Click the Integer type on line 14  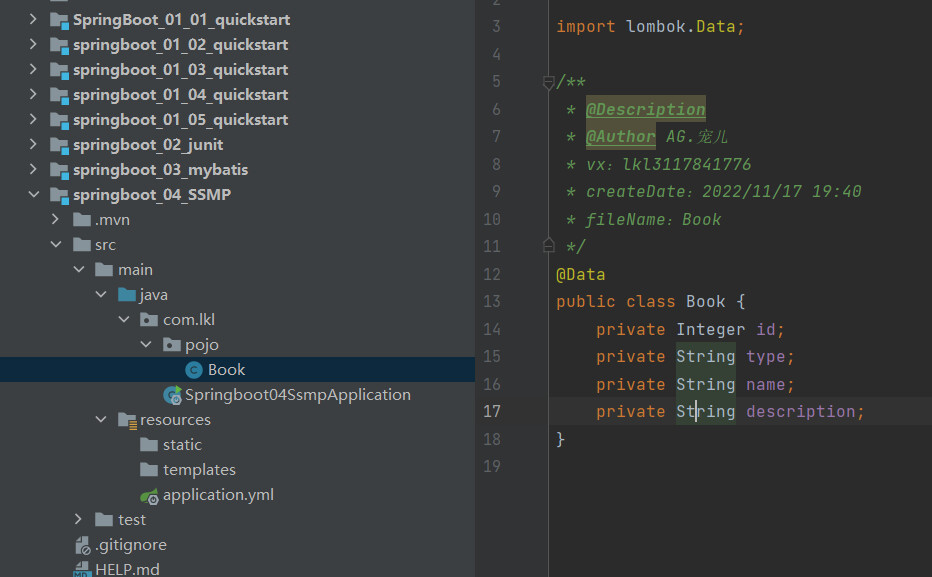[x=710, y=329]
